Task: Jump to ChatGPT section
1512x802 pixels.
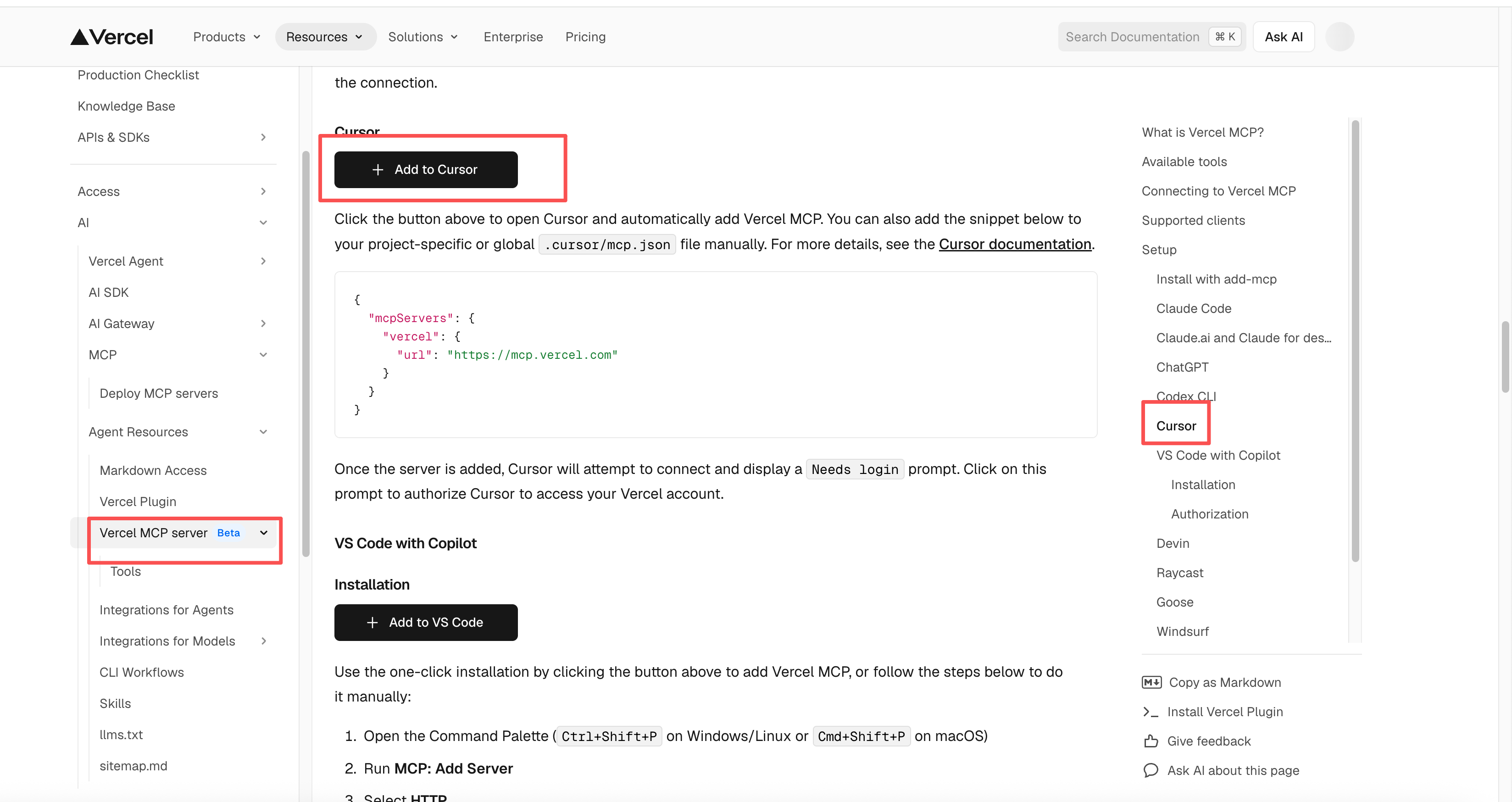Action: point(1182,367)
